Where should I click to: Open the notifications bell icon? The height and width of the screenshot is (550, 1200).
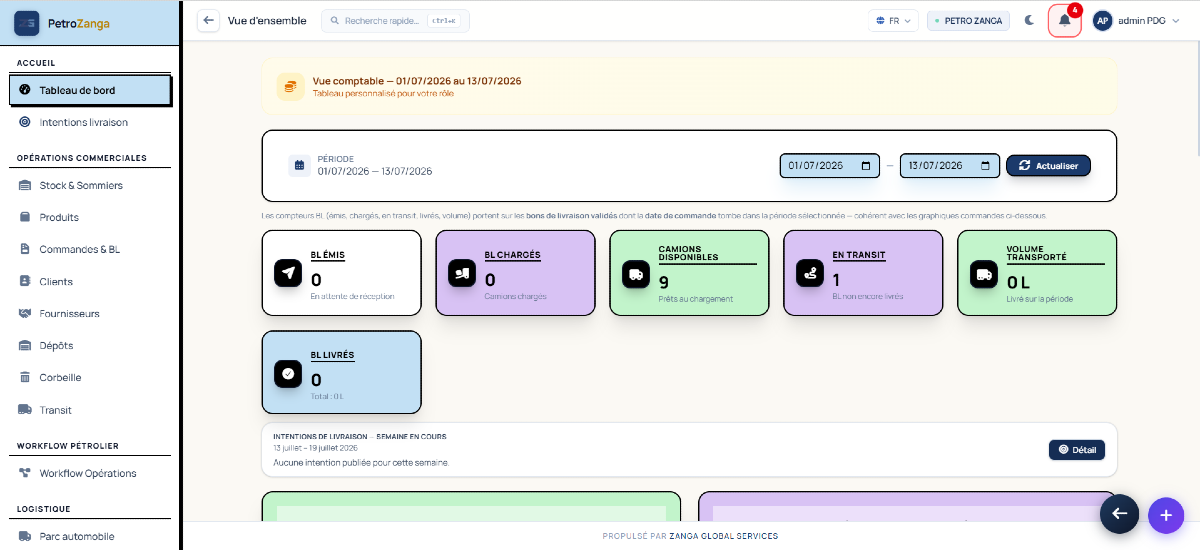pyautogui.click(x=1064, y=20)
